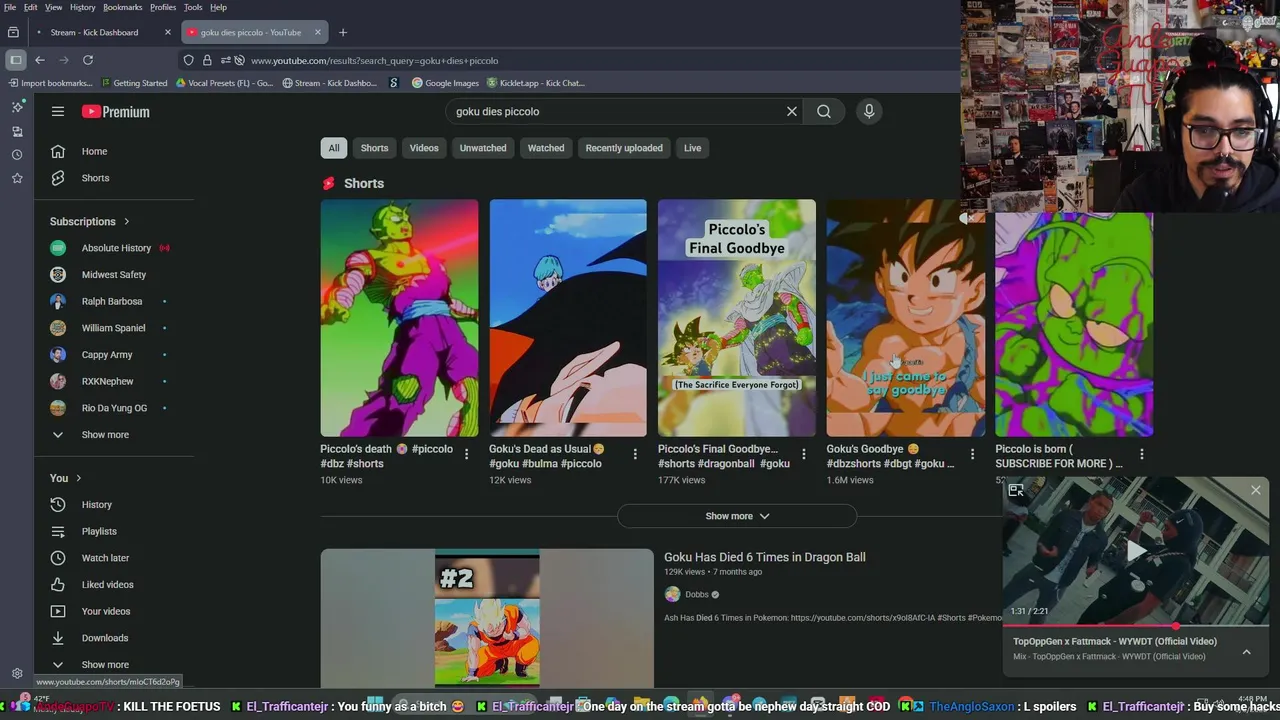Screen dimensions: 1280x720
Task: Expand the miniplayer queue chevron
Action: click(1246, 652)
